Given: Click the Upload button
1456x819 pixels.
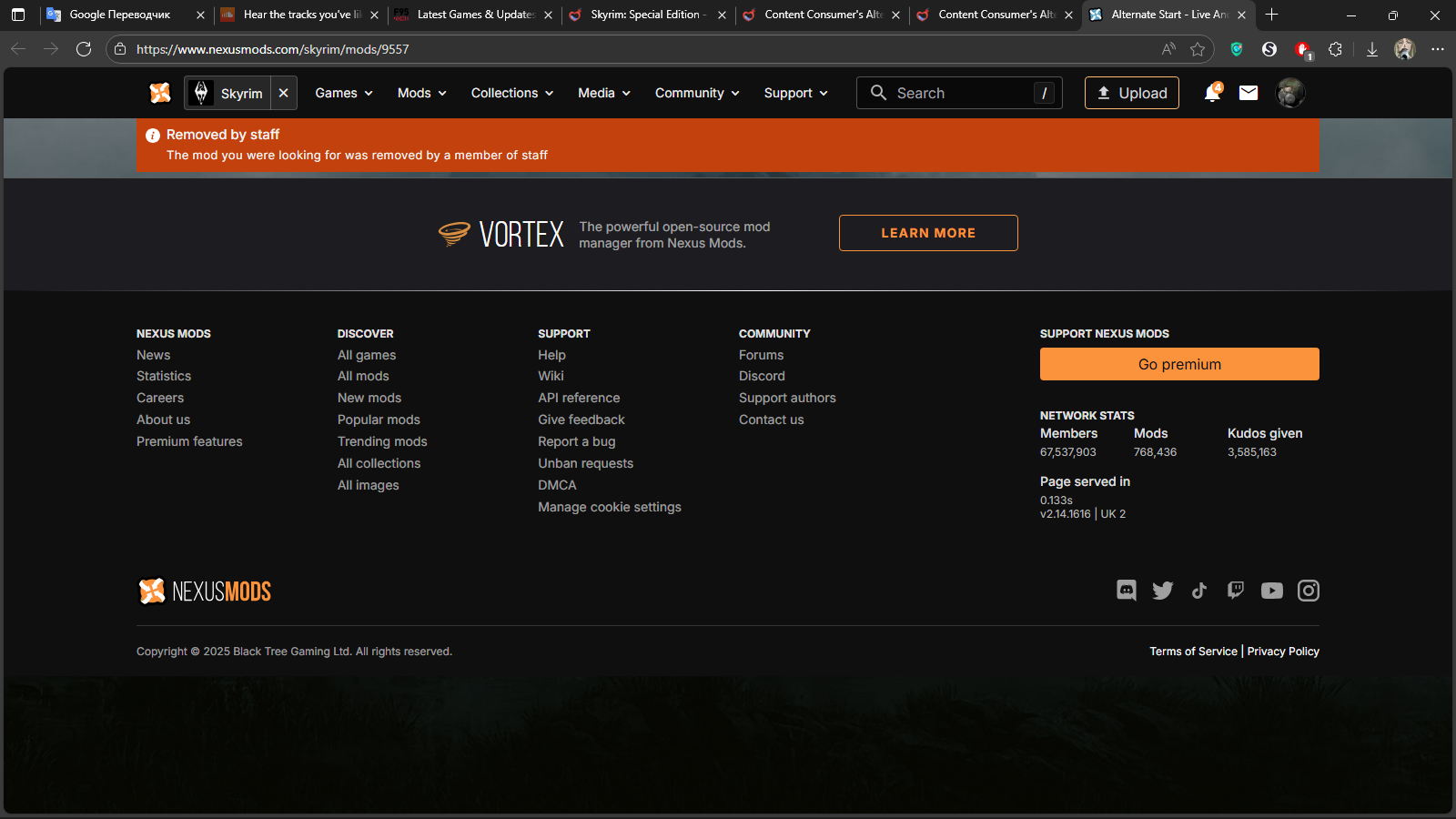Looking at the screenshot, I should [1132, 93].
